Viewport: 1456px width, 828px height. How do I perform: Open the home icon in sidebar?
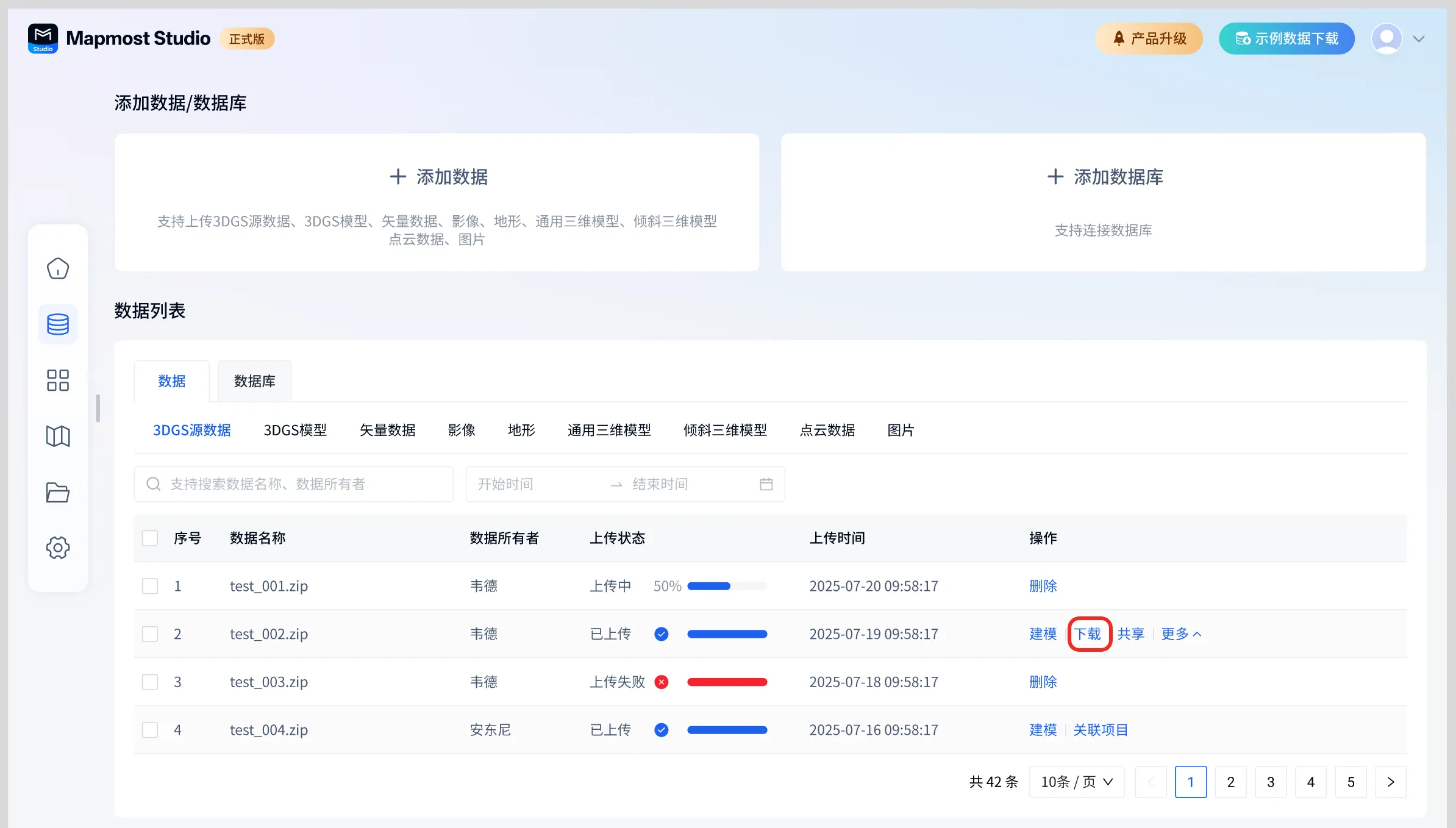(x=58, y=268)
